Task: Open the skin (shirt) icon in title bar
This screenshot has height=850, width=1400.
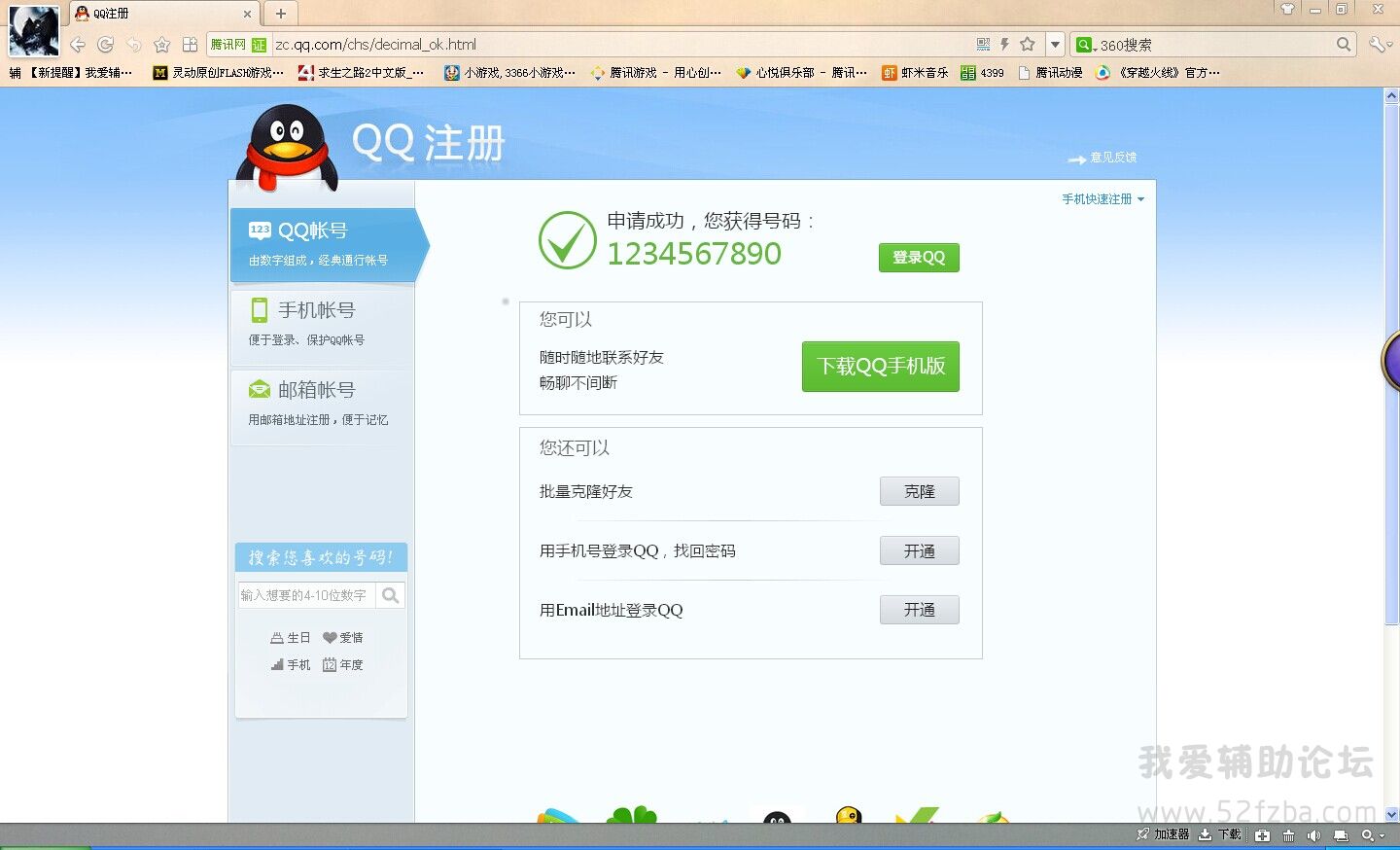Action: point(1288,9)
